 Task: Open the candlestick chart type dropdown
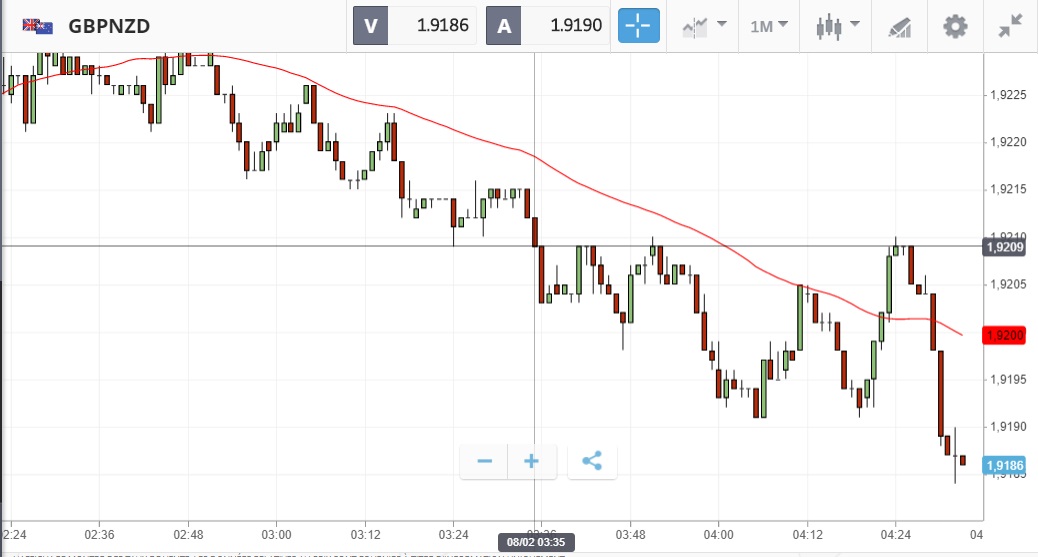click(x=838, y=26)
